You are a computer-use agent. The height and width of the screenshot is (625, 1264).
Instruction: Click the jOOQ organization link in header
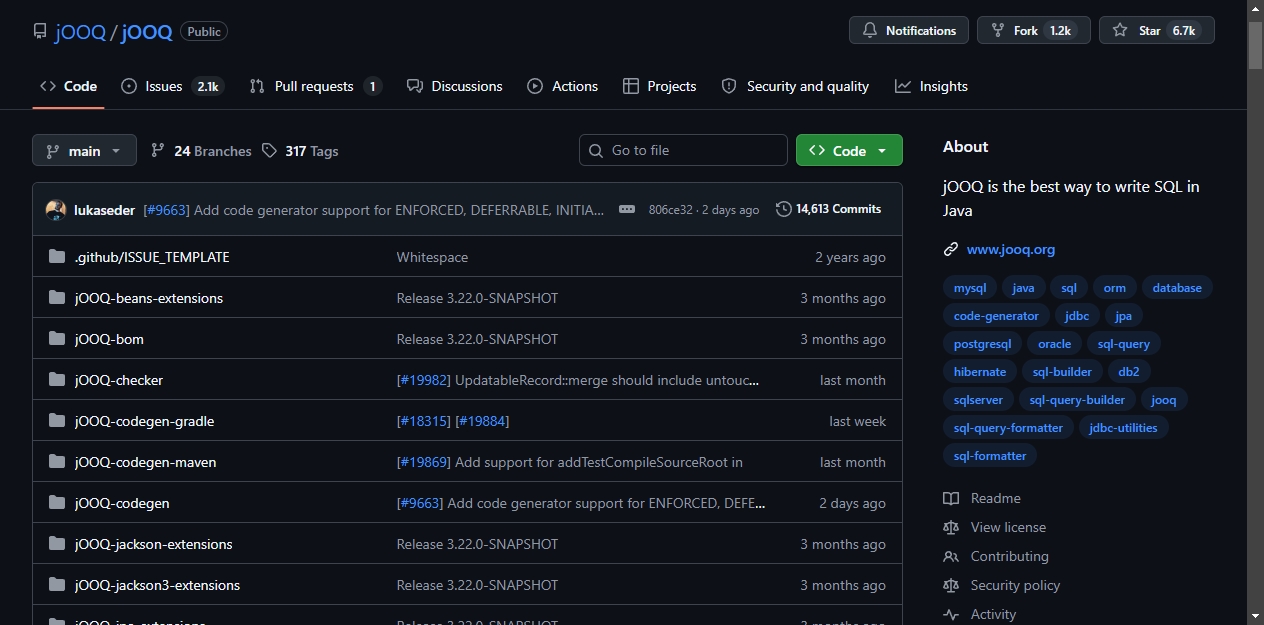[x=81, y=31]
